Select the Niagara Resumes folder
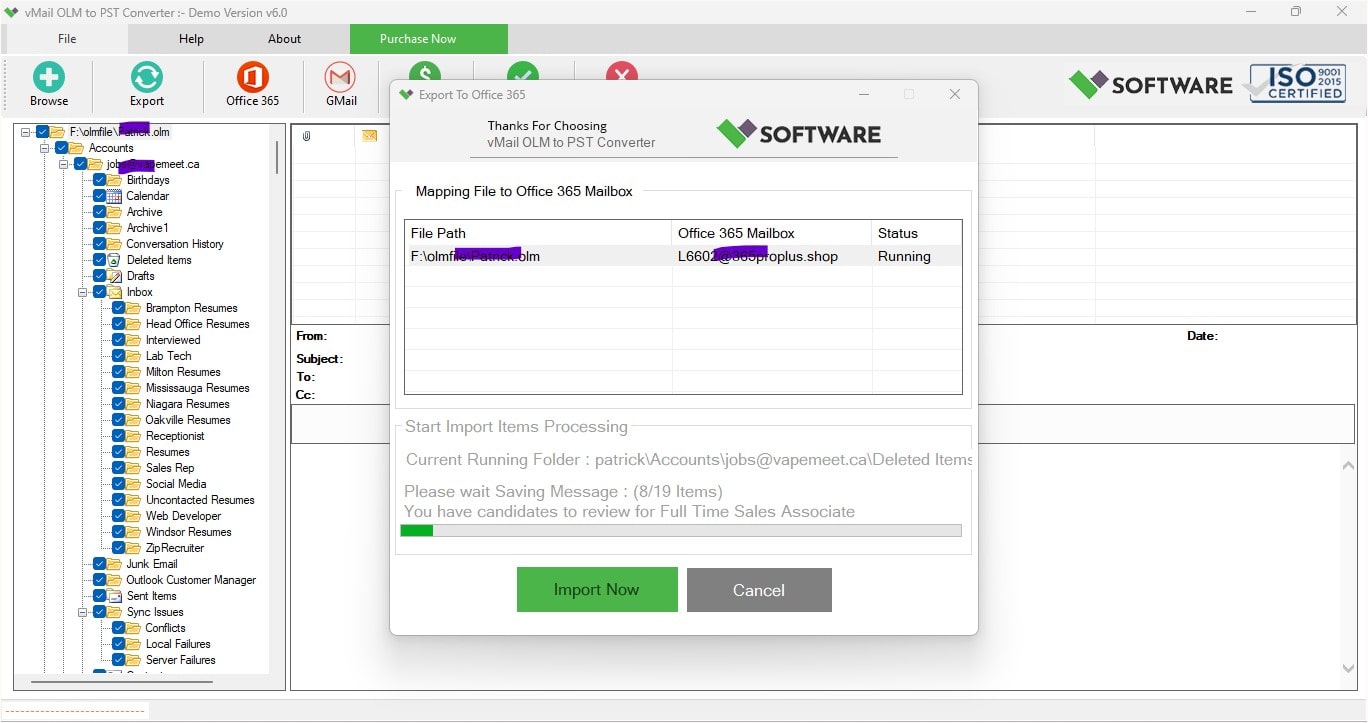The height and width of the screenshot is (723, 1368). click(x=188, y=404)
